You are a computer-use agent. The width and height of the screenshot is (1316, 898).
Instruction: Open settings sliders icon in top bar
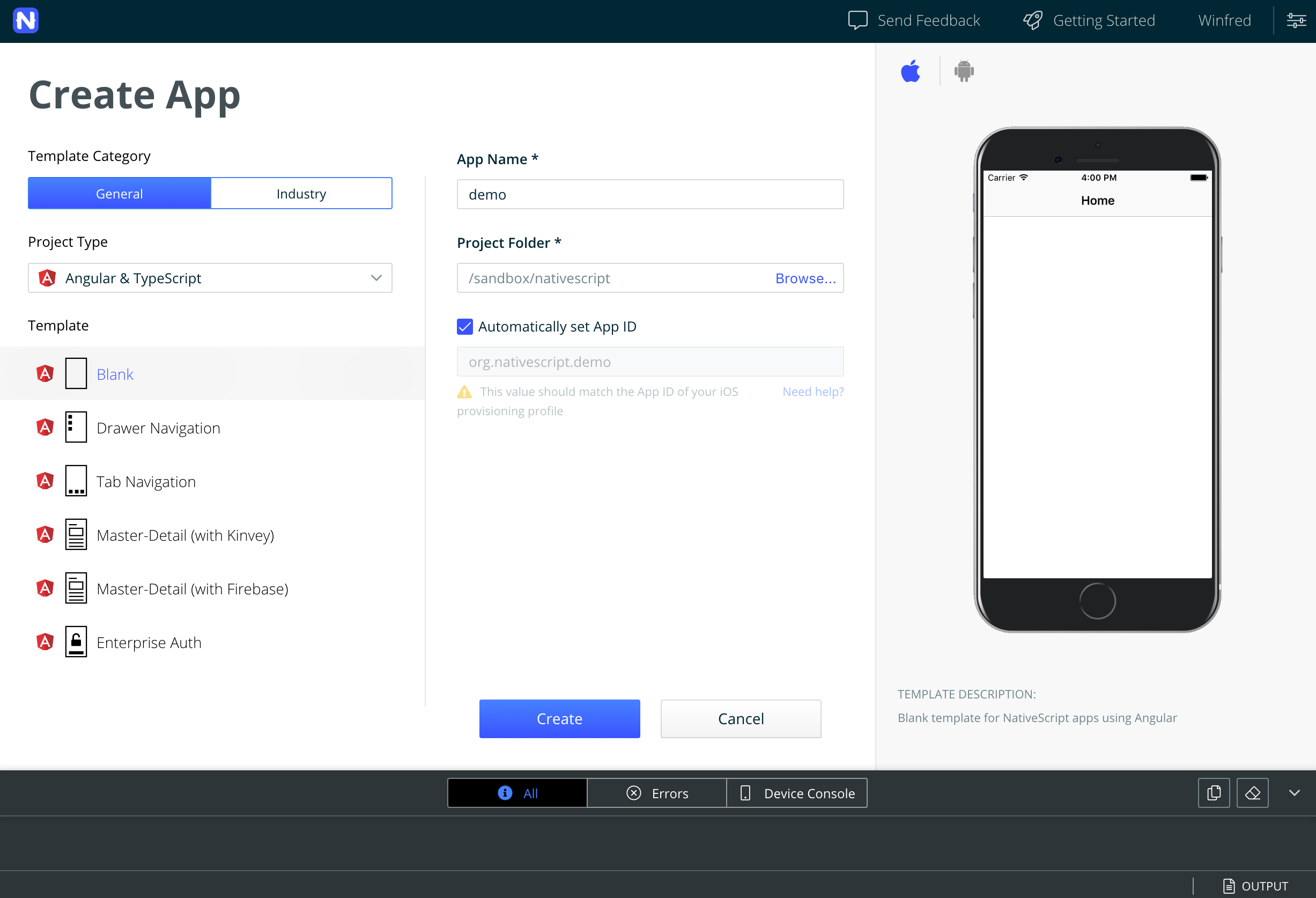click(x=1296, y=20)
